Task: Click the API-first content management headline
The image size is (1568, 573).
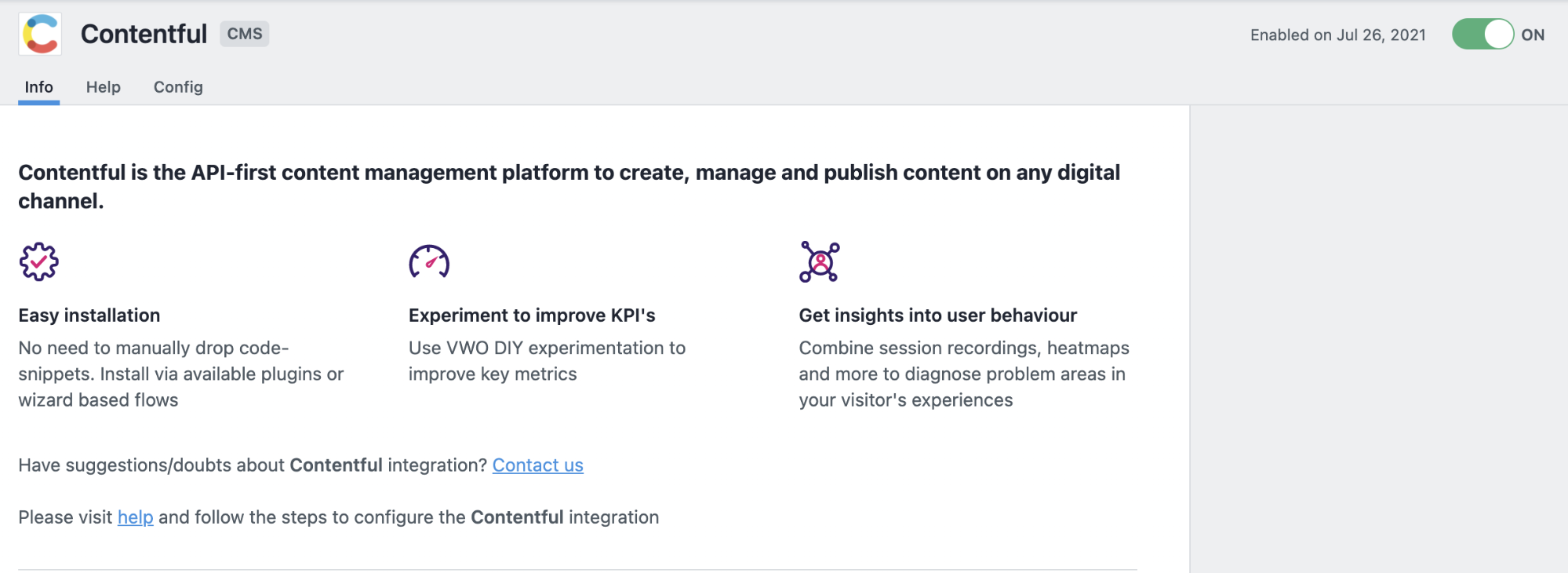Action: click(x=569, y=187)
